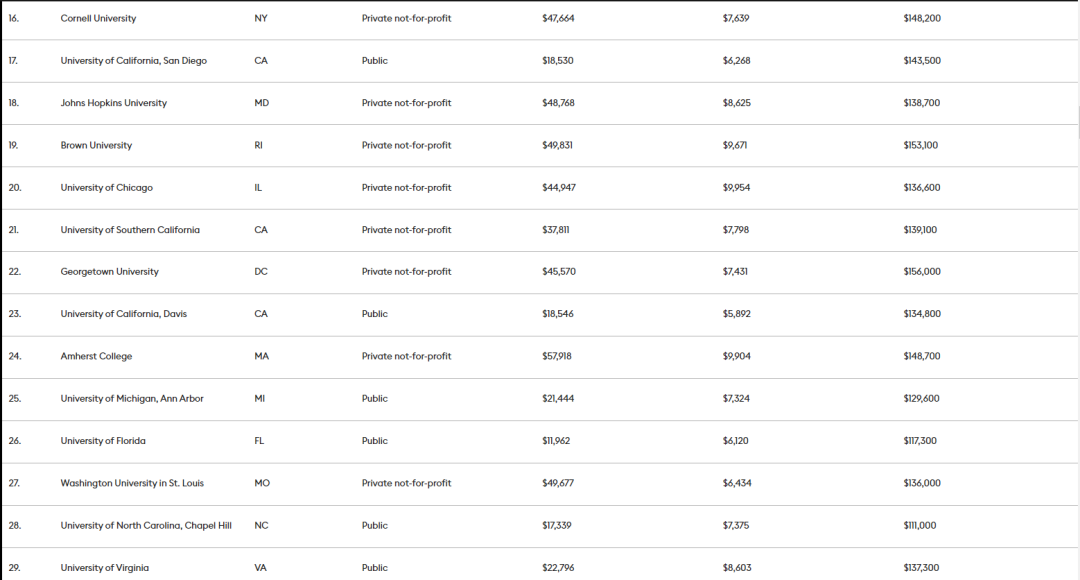The width and height of the screenshot is (1080, 580).
Task: Select the University of Florida name
Action: [103, 441]
